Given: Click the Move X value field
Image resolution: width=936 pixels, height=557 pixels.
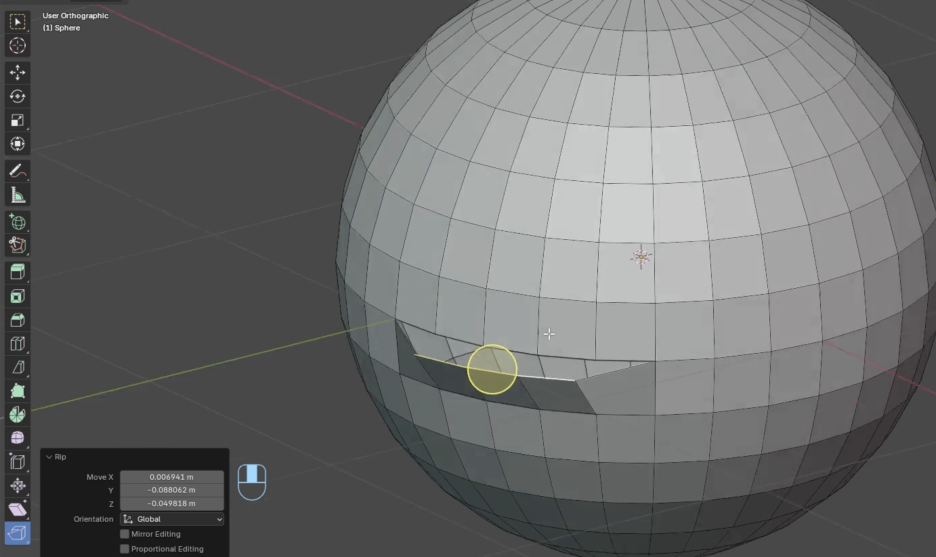Looking at the screenshot, I should (x=172, y=477).
